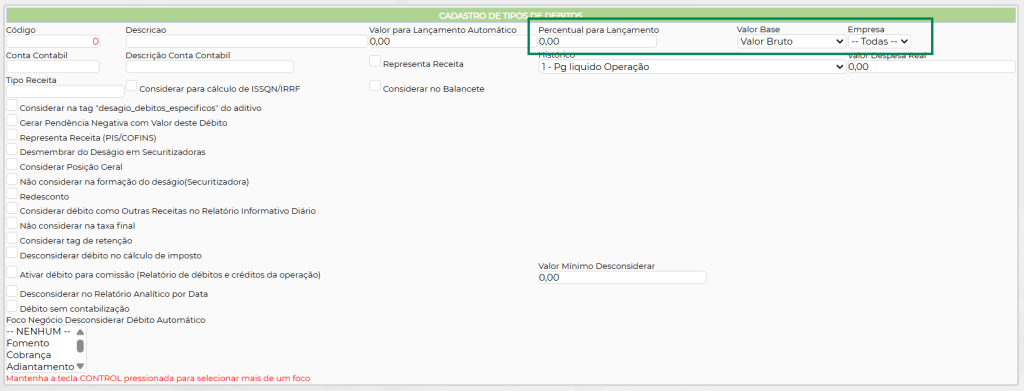The width and height of the screenshot is (1024, 391).
Task: Toggle Considerar na tag desagio_debitos_especificos checkbox
Action: point(12,106)
